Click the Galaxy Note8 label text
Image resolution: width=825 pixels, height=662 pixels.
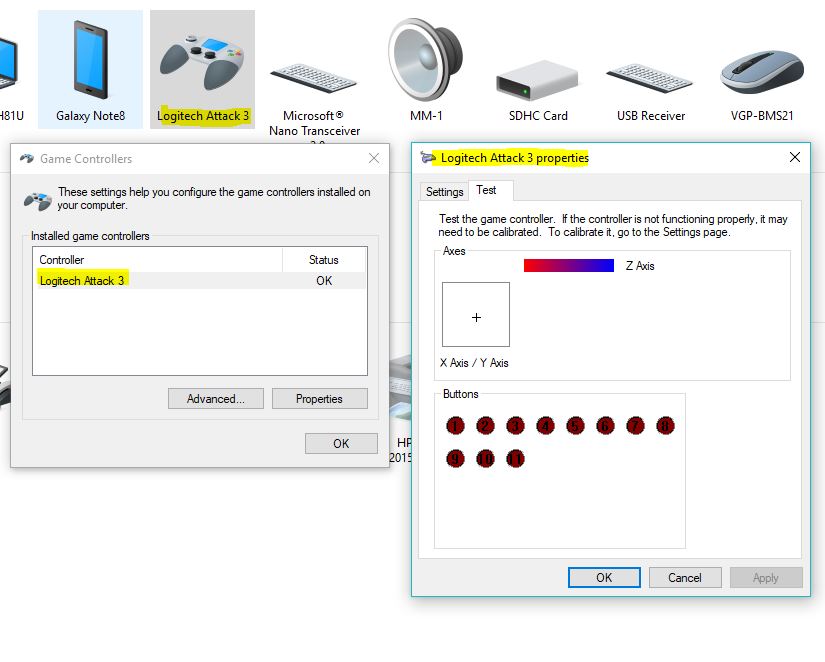90,116
